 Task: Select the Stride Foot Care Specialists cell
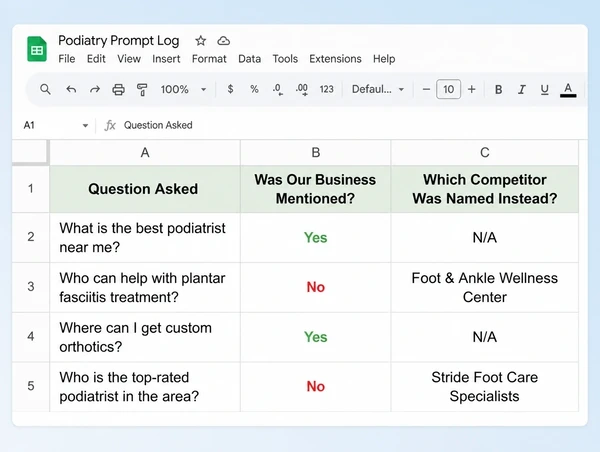coord(484,387)
